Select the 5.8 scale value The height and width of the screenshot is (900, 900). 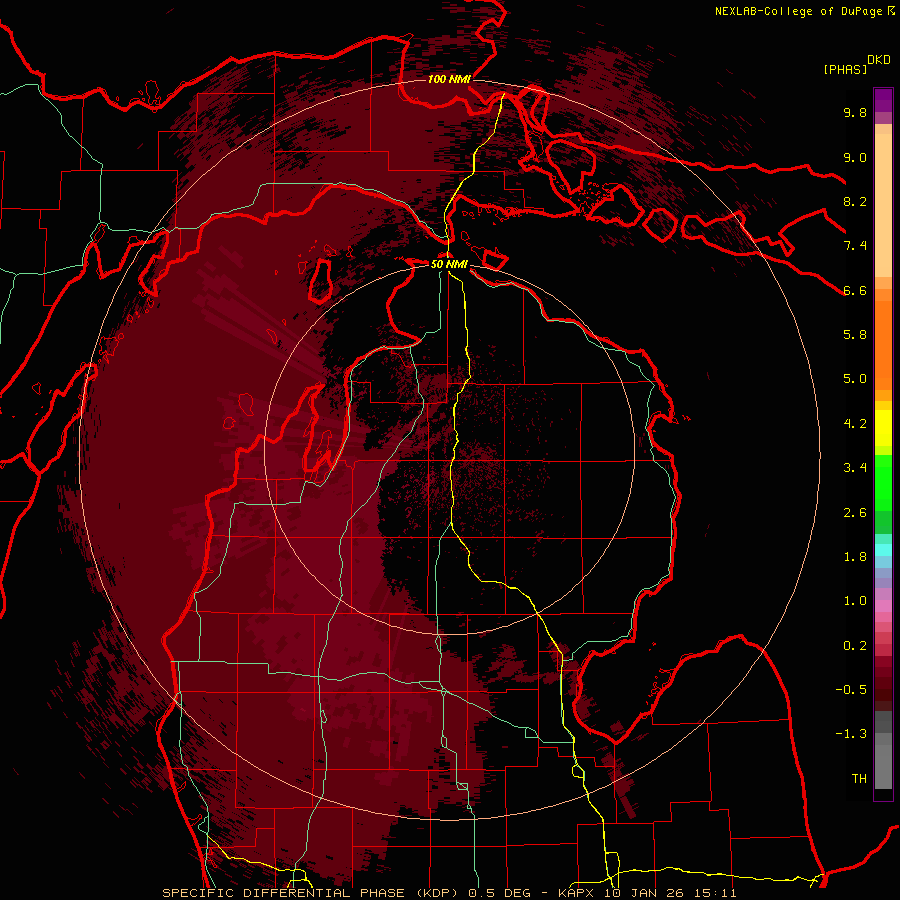[855, 335]
